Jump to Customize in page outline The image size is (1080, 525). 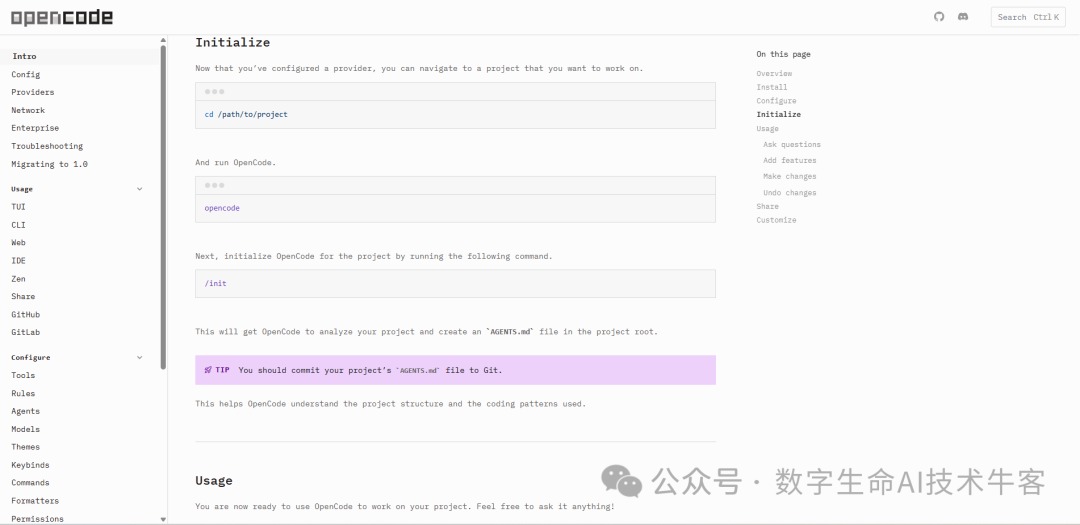(776, 220)
